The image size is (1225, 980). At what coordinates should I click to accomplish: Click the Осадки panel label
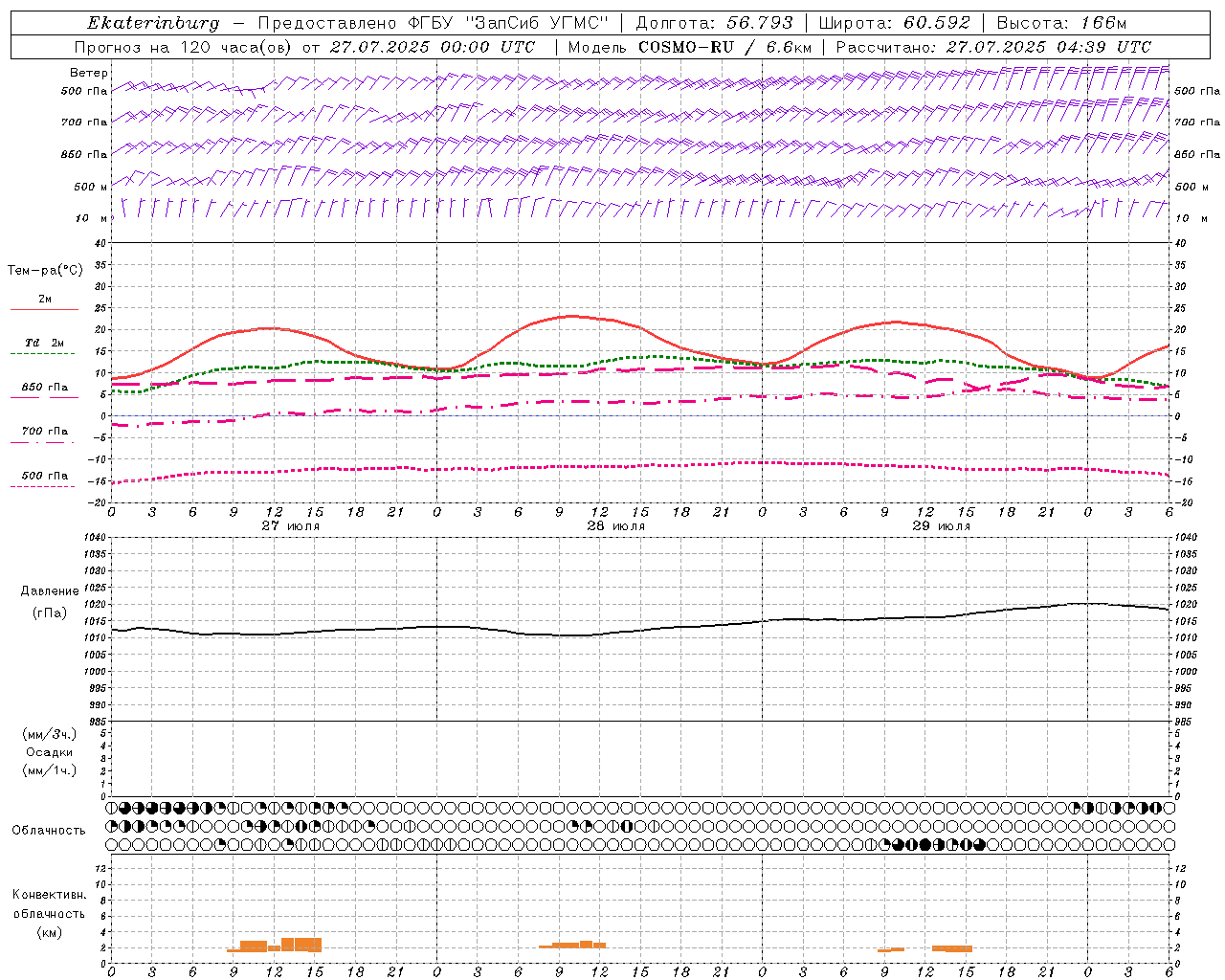(50, 752)
